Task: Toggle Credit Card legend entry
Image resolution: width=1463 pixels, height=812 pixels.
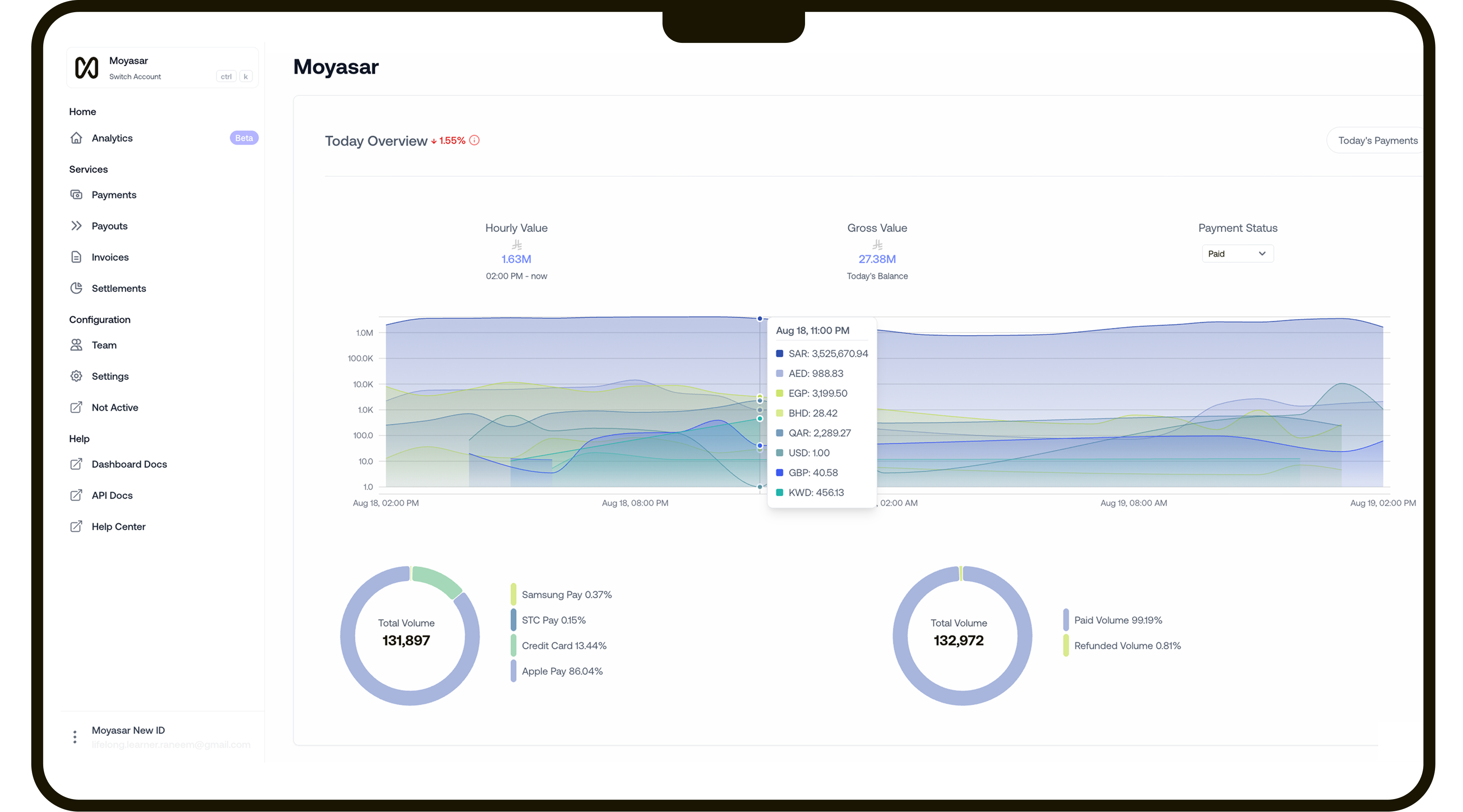Action: (x=564, y=646)
